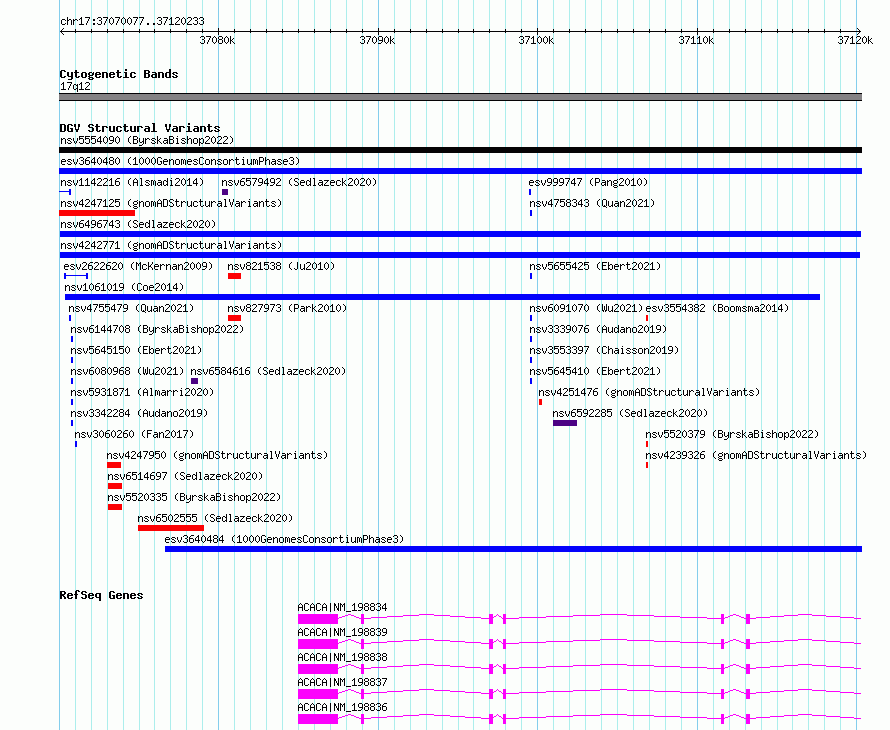Image resolution: width=890 pixels, height=730 pixels.
Task: Open ACACA|NM_198836 transcript label
Action: click(x=342, y=707)
